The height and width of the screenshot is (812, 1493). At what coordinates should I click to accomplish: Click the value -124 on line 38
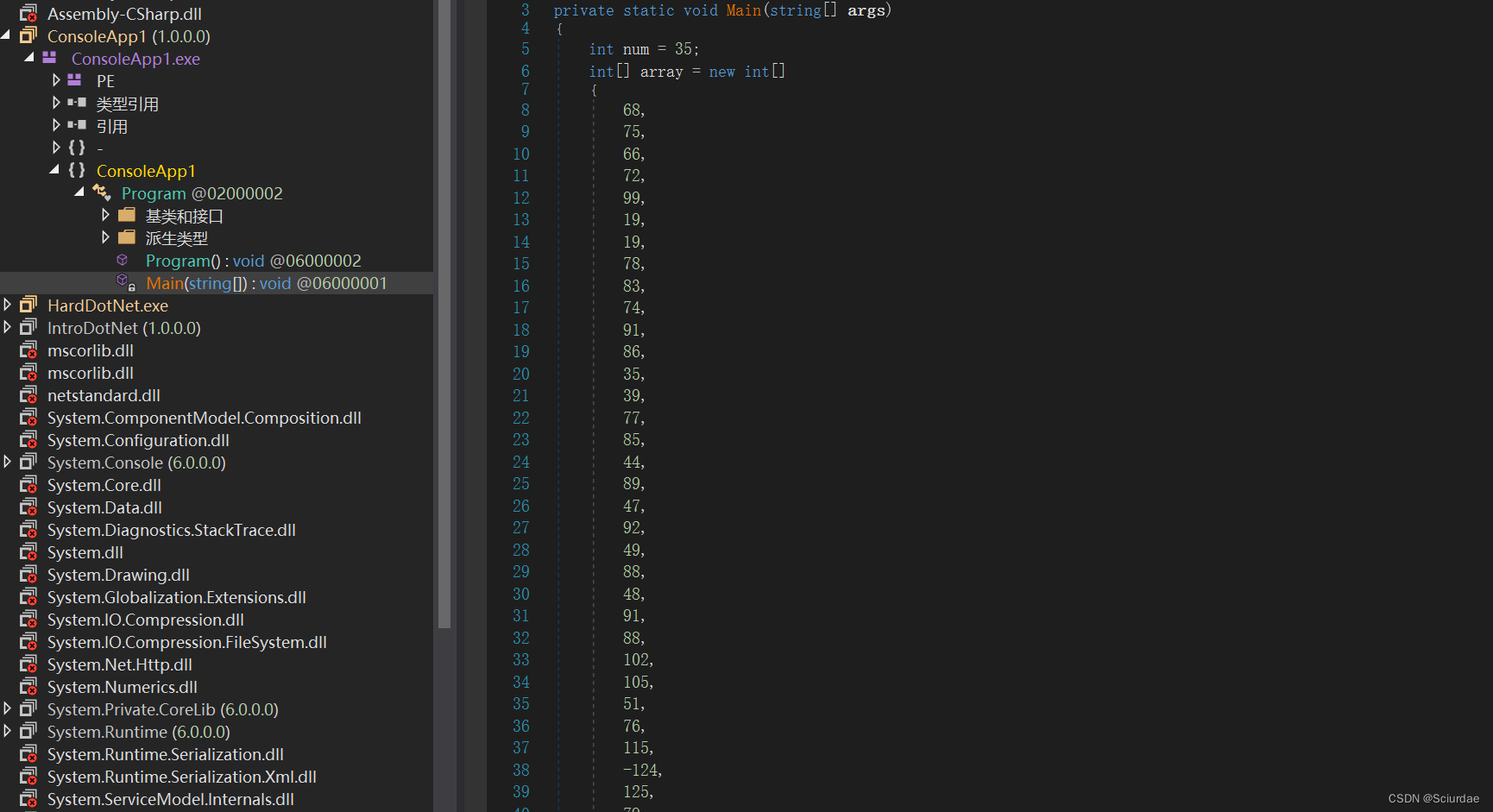click(641, 770)
